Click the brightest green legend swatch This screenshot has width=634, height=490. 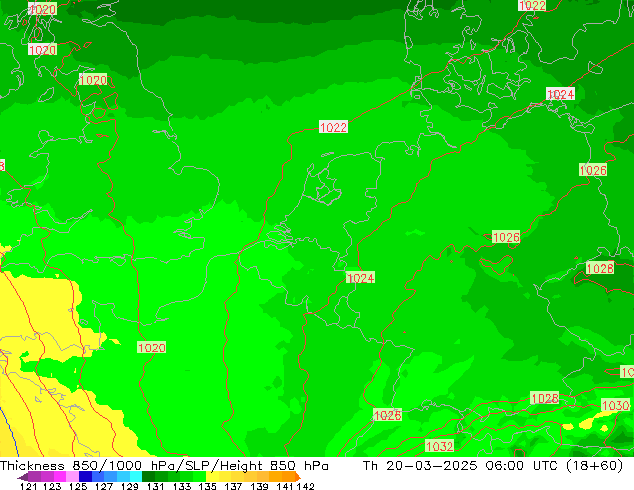[199, 477]
